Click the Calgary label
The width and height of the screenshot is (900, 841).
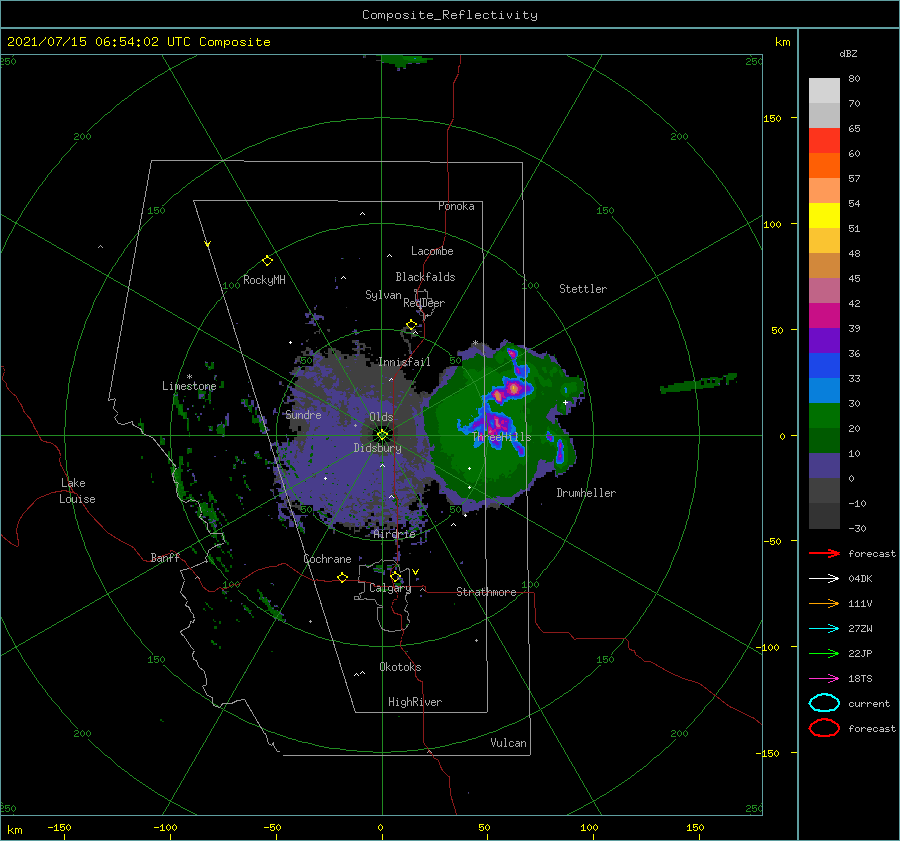(x=390, y=588)
